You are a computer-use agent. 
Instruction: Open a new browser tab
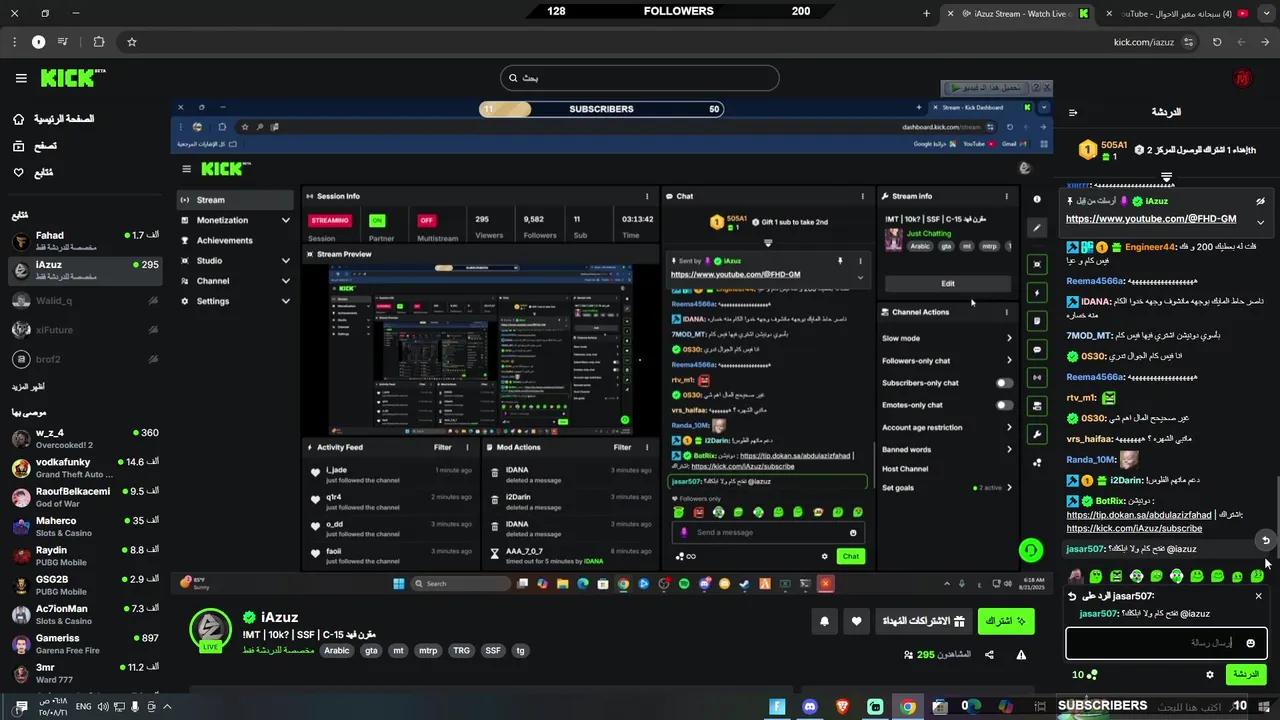pos(926,14)
